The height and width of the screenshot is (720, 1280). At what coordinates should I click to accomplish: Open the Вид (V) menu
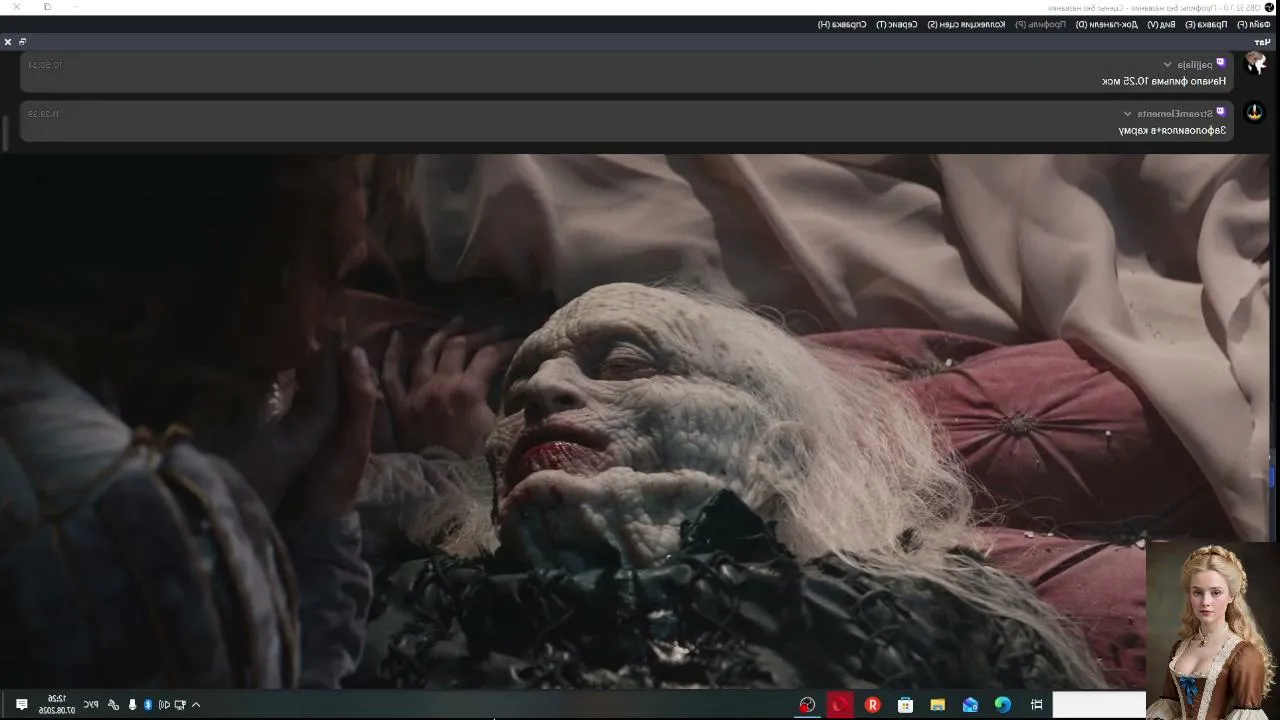click(x=1161, y=24)
